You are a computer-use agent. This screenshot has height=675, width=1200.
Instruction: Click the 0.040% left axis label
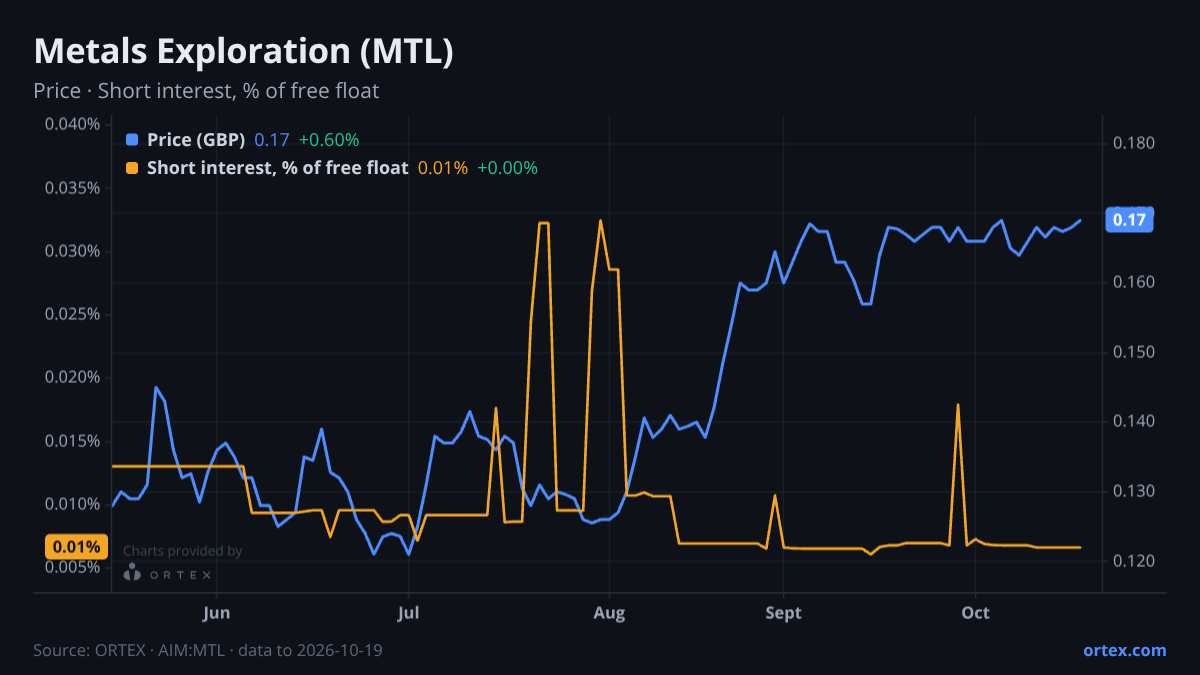(73, 124)
